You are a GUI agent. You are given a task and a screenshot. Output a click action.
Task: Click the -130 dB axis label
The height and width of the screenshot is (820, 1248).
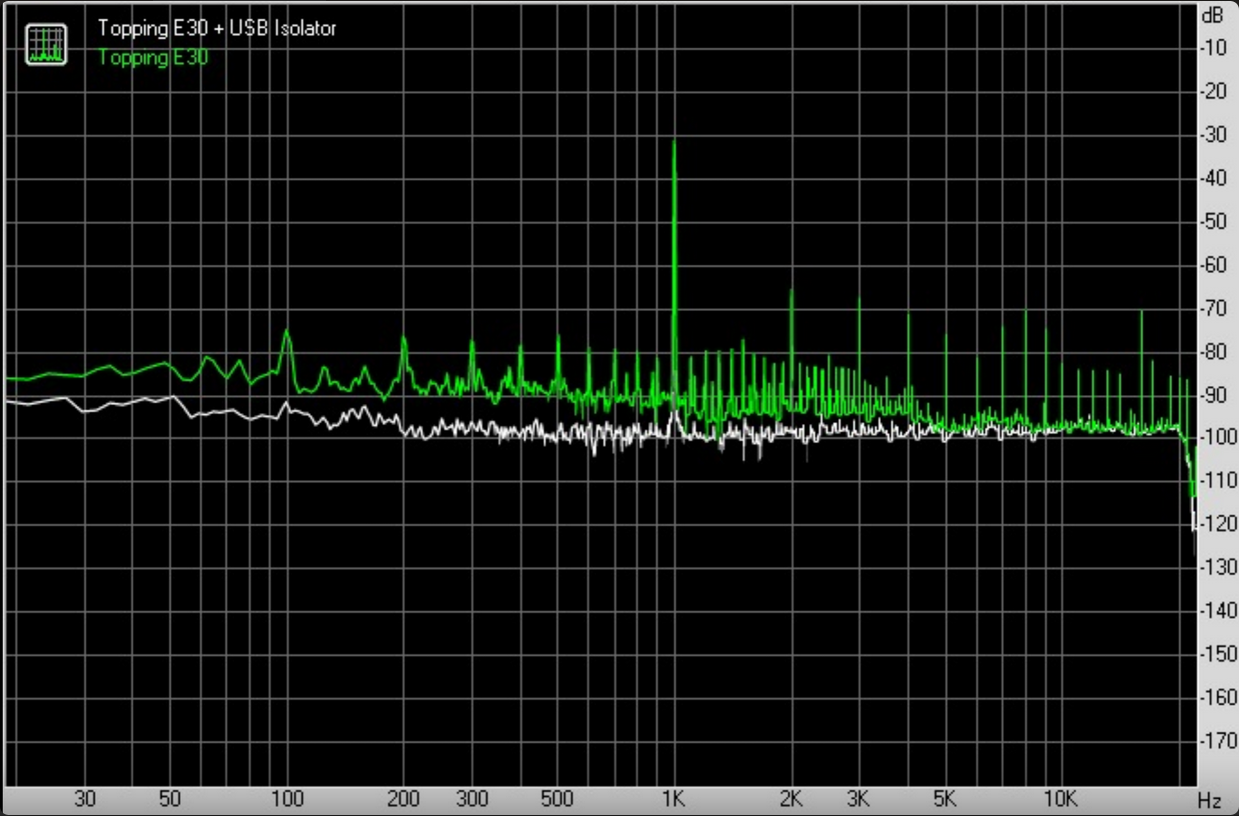[1217, 567]
